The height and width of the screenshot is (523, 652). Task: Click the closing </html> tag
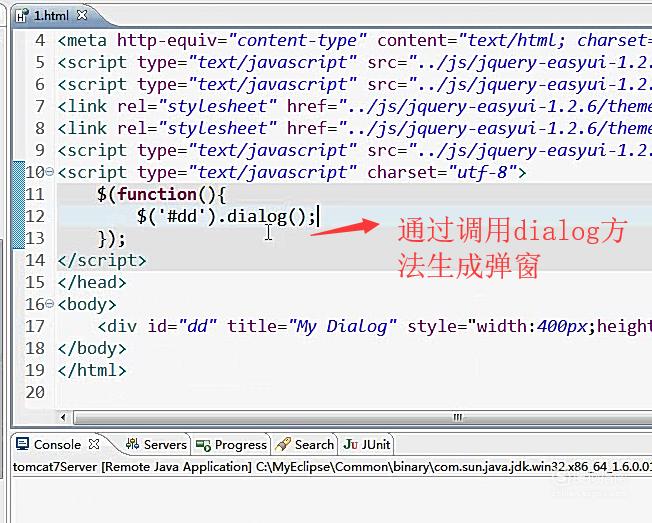[92, 370]
